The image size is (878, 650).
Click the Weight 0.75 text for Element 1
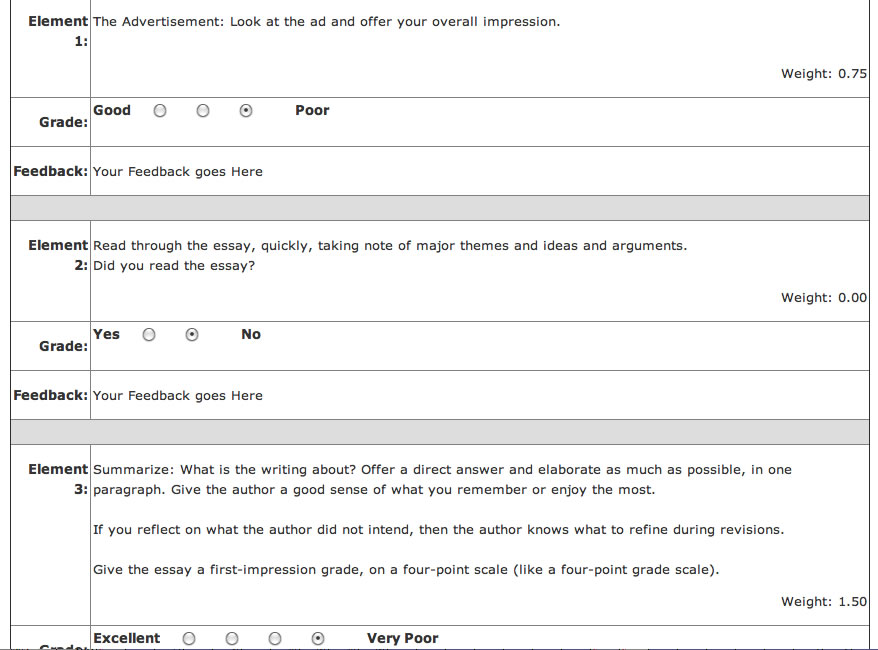[x=822, y=73]
